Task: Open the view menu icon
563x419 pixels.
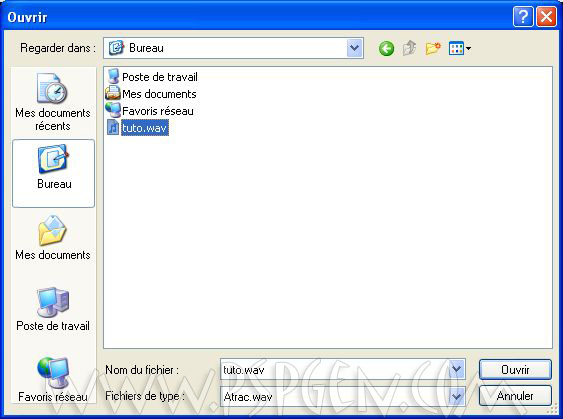Action: coord(460,48)
